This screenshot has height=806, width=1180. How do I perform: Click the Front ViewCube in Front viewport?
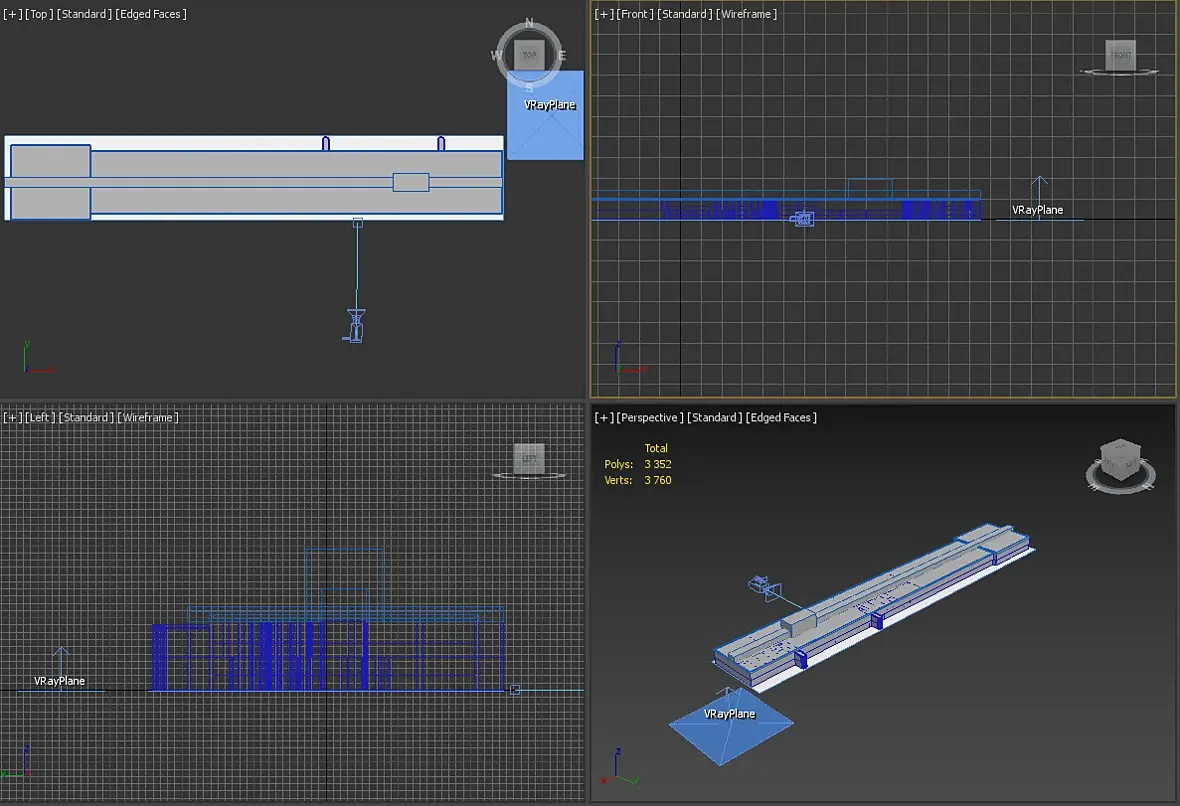(1120, 54)
